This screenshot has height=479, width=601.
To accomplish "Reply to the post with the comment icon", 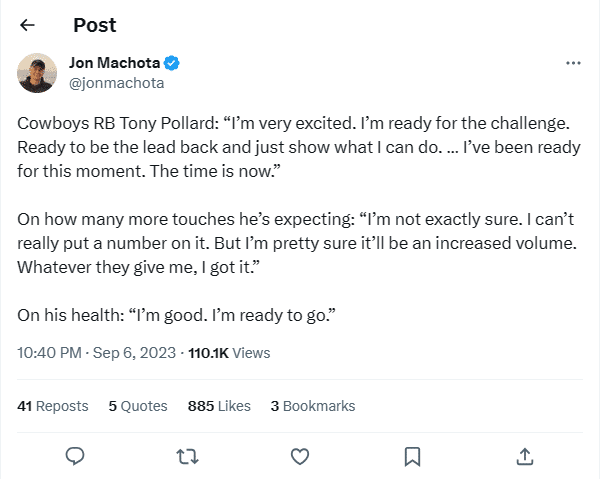I will click(74, 455).
